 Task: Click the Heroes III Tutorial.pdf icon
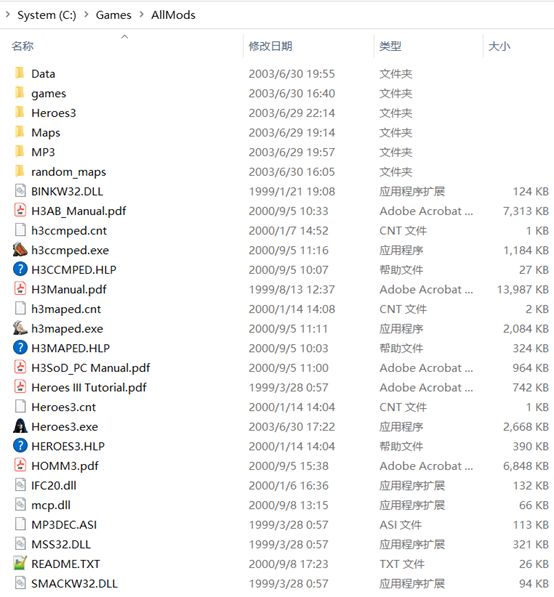pos(20,387)
